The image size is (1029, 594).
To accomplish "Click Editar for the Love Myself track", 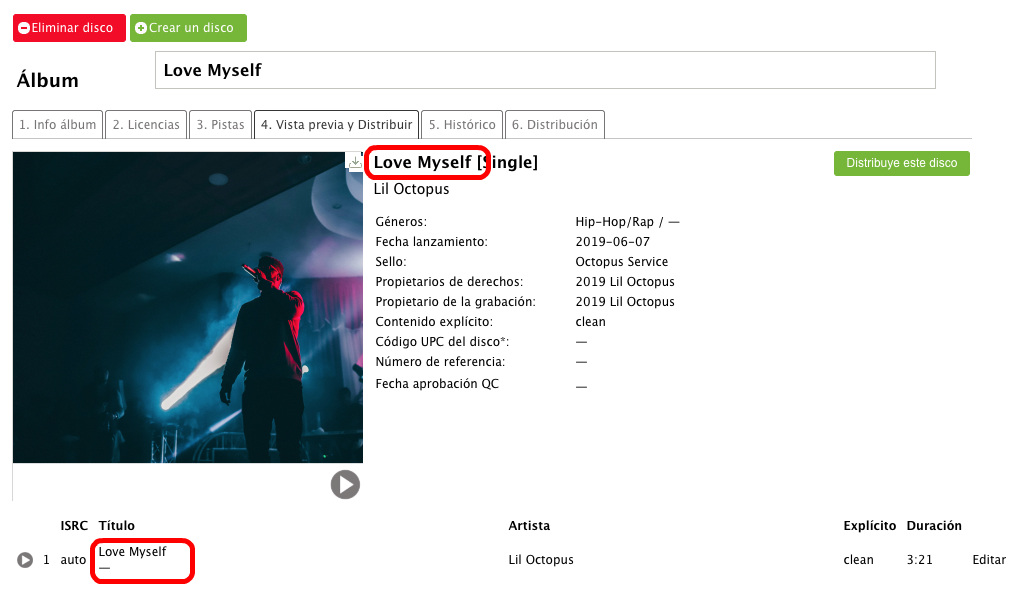I will click(x=989, y=560).
